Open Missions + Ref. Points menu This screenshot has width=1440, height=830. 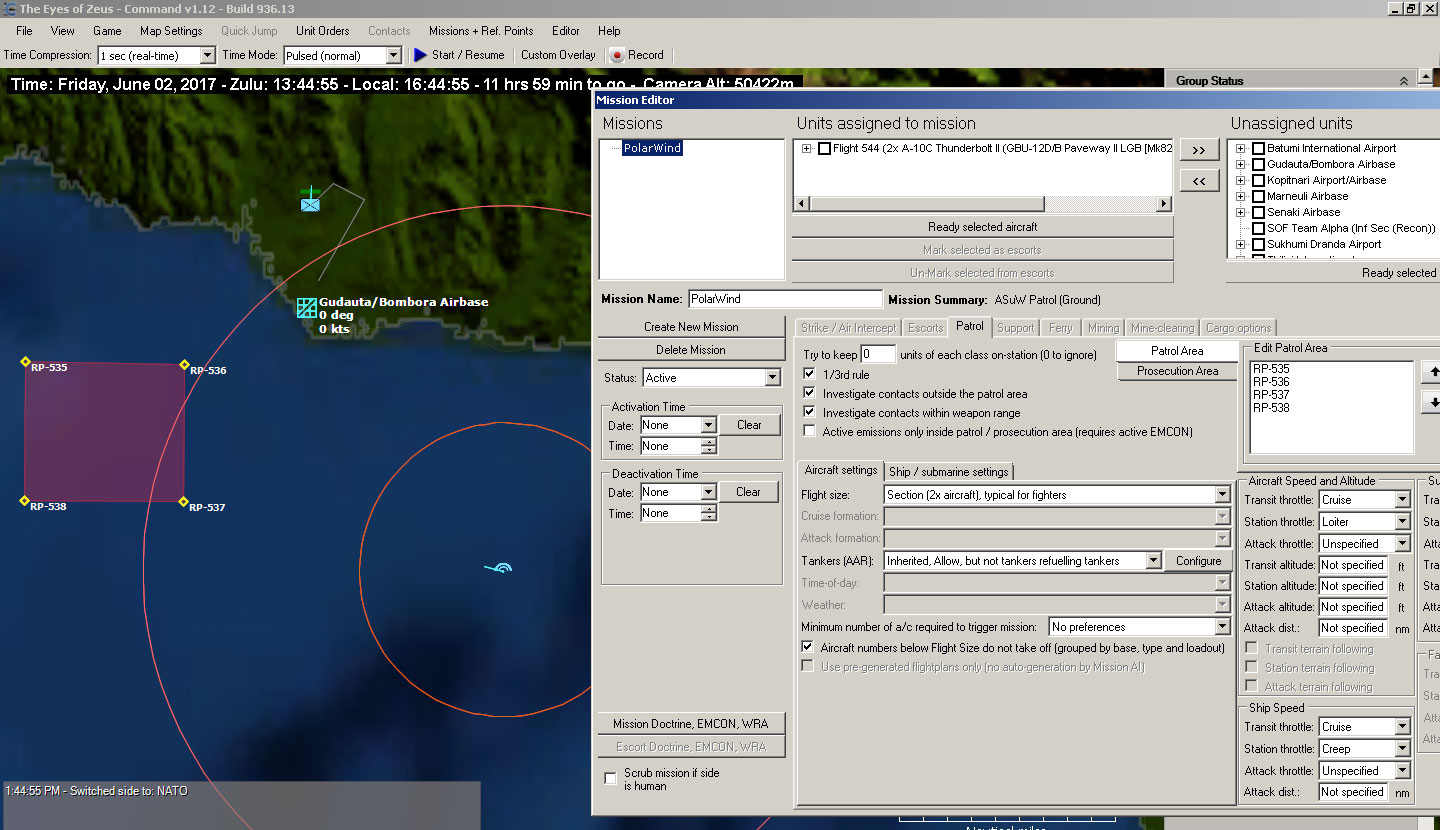pos(481,31)
